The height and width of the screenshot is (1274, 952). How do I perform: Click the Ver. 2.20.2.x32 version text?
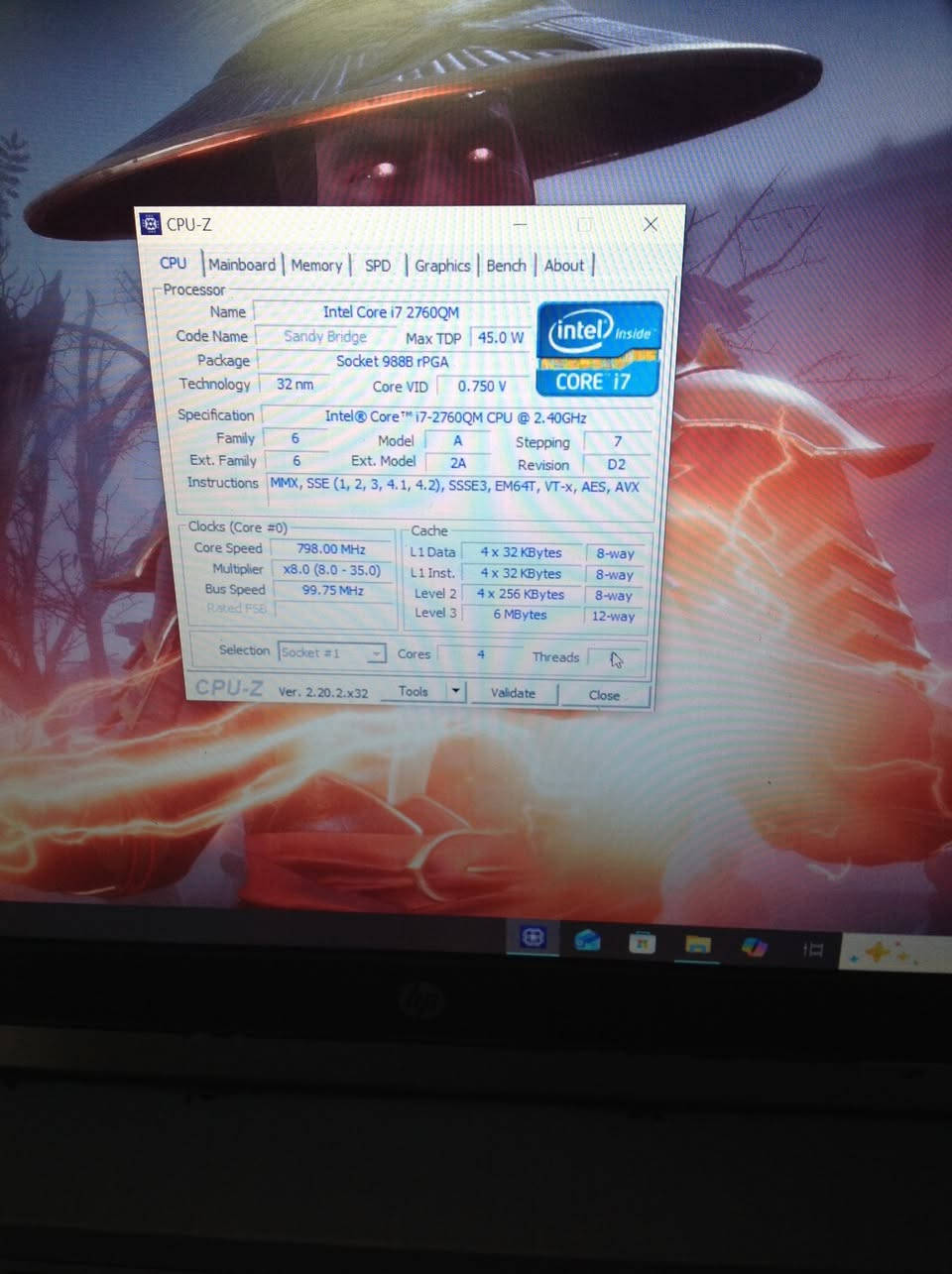(x=322, y=692)
